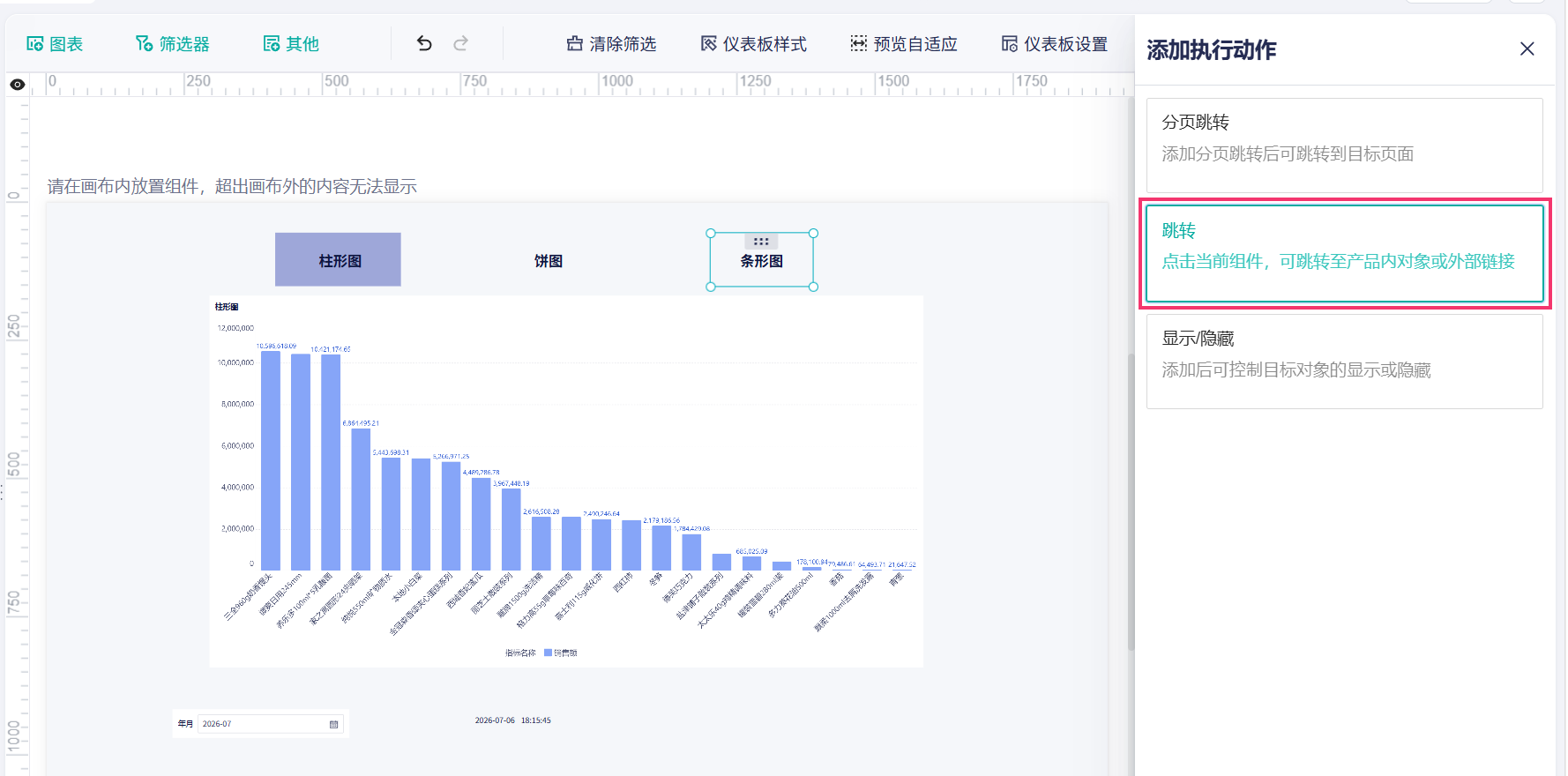Select the 跳转 action option

click(1344, 253)
